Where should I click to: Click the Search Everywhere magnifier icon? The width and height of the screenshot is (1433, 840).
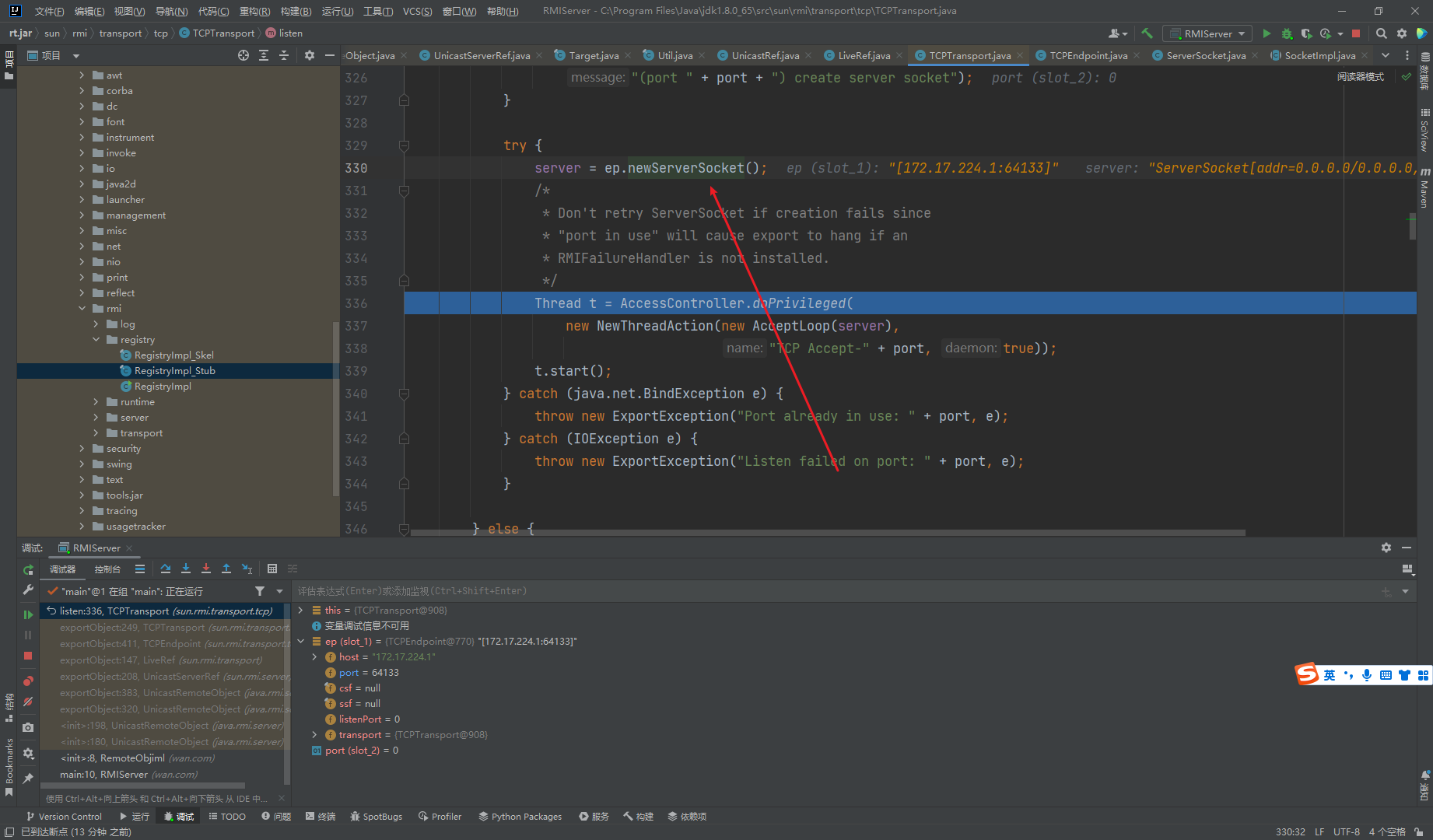1382,33
